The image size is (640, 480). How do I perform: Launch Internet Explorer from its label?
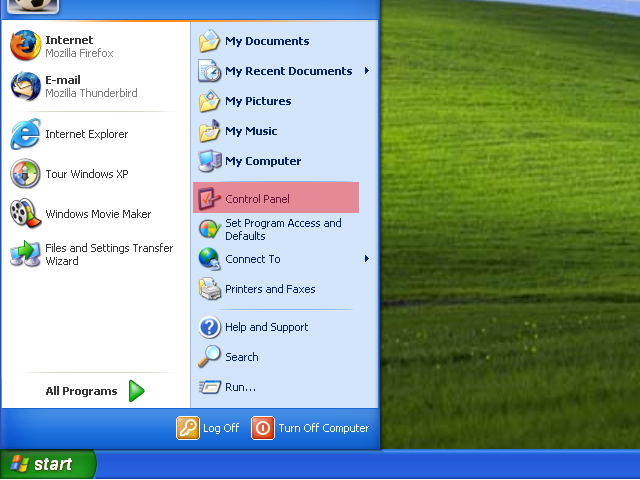coord(87,134)
